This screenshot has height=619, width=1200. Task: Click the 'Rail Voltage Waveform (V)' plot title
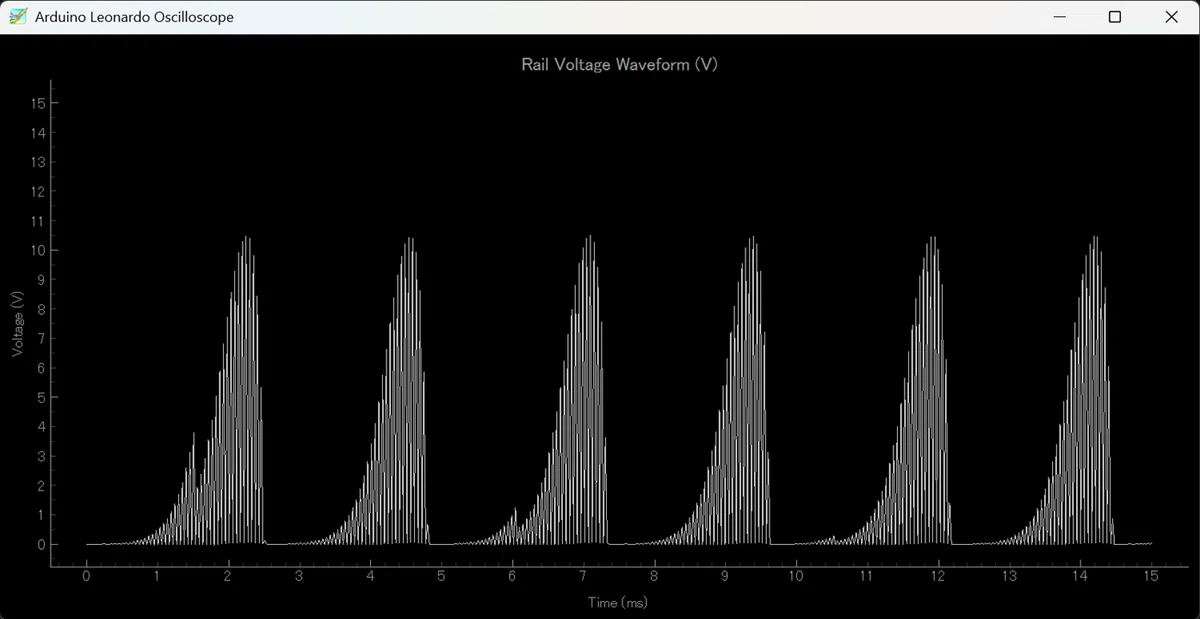pos(620,64)
